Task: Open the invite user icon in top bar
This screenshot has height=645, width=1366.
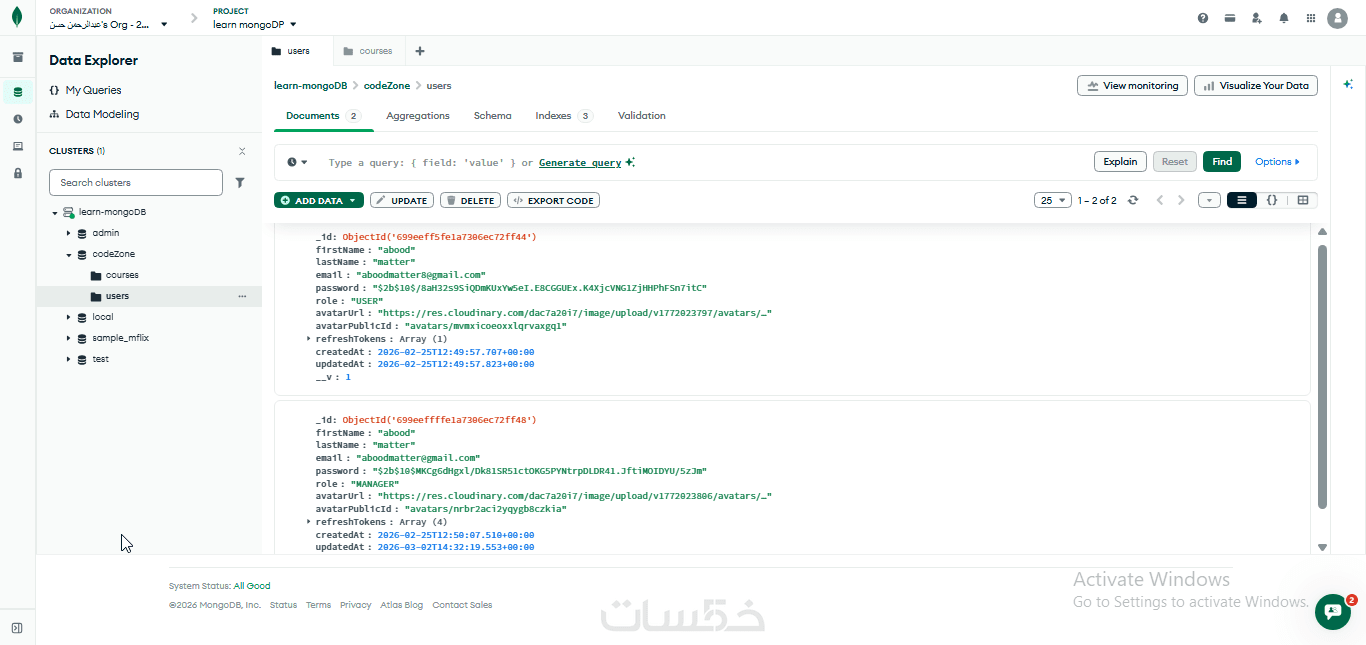Action: (1257, 18)
